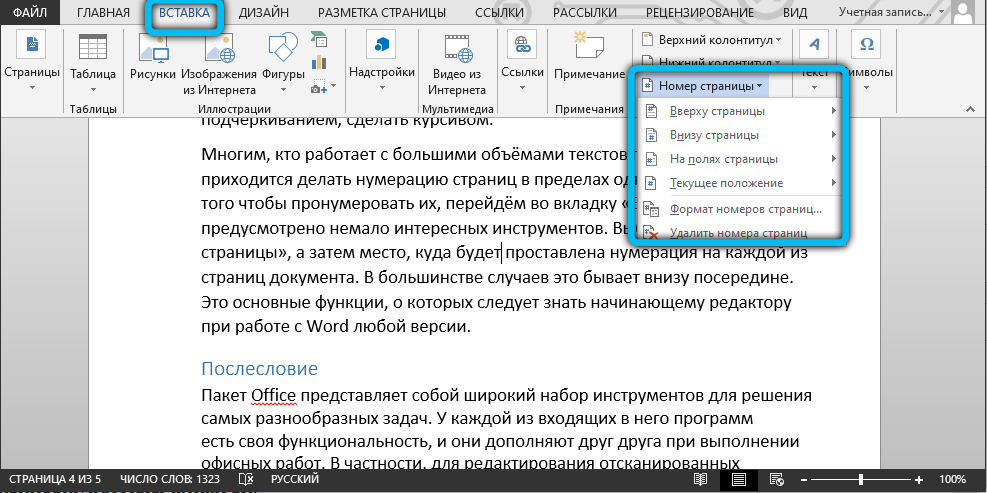Insert pictures via Рисунки icon
987x493 pixels.
pos(153,47)
